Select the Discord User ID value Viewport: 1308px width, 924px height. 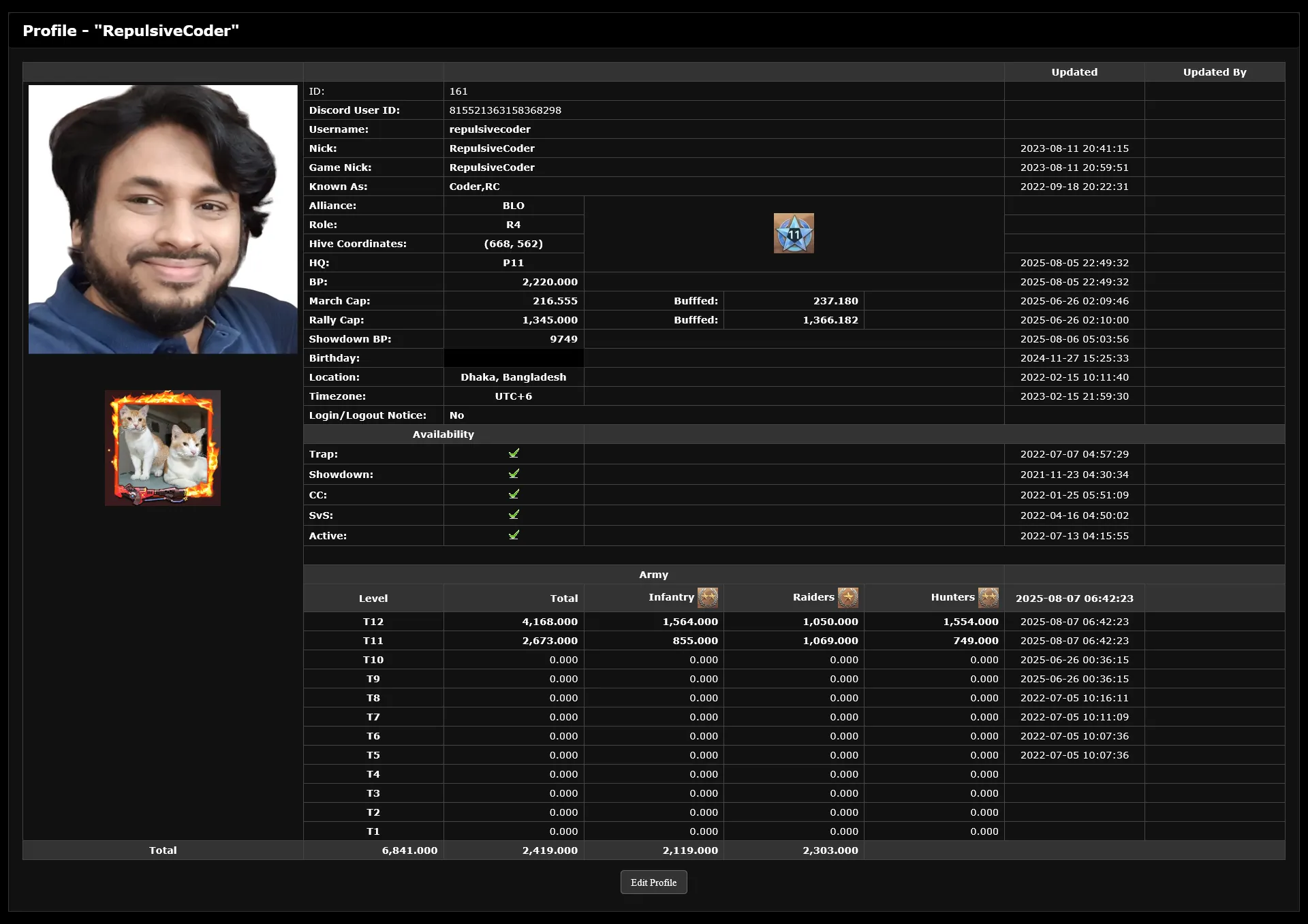(505, 110)
